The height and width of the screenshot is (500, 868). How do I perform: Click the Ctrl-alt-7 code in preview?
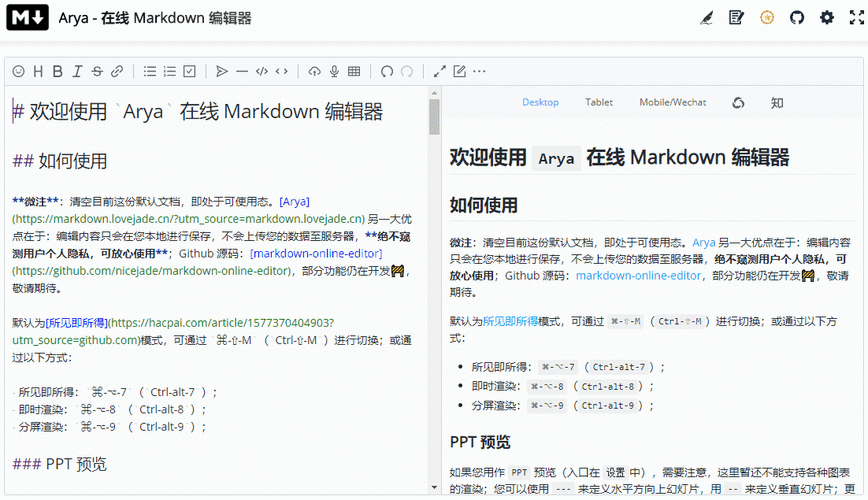tap(618, 367)
